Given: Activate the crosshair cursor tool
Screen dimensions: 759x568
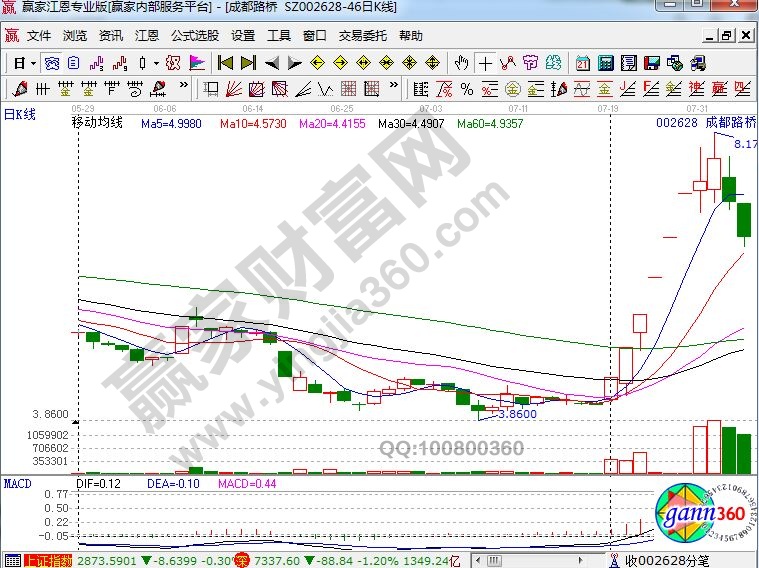Looking at the screenshot, I should point(486,62).
